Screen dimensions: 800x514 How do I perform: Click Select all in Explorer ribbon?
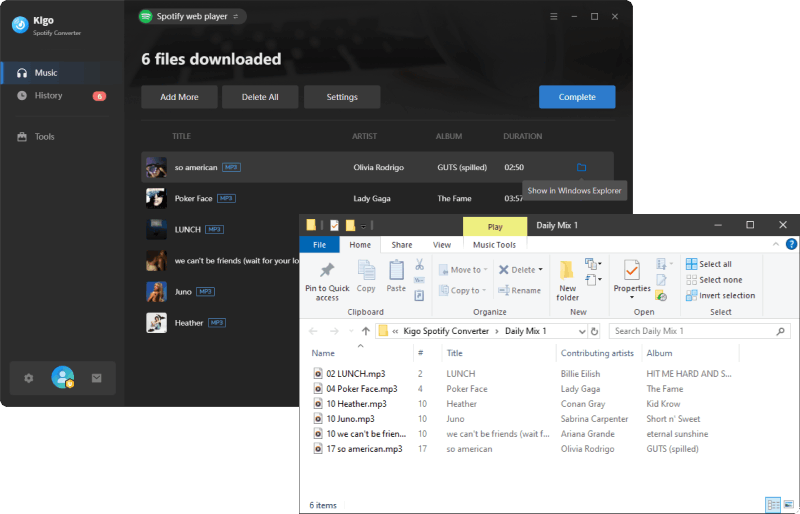709,264
